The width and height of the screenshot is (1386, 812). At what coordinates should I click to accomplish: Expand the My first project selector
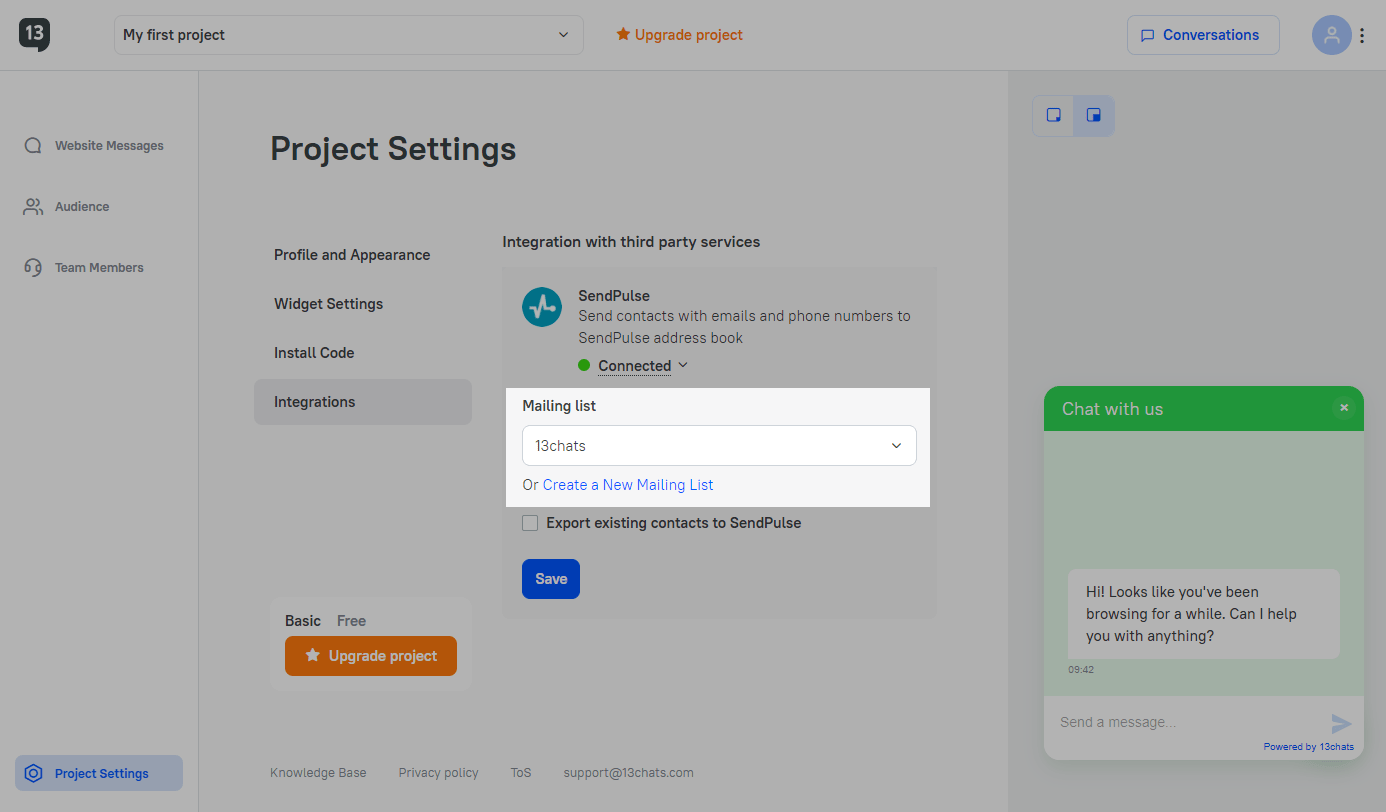[x=348, y=35]
